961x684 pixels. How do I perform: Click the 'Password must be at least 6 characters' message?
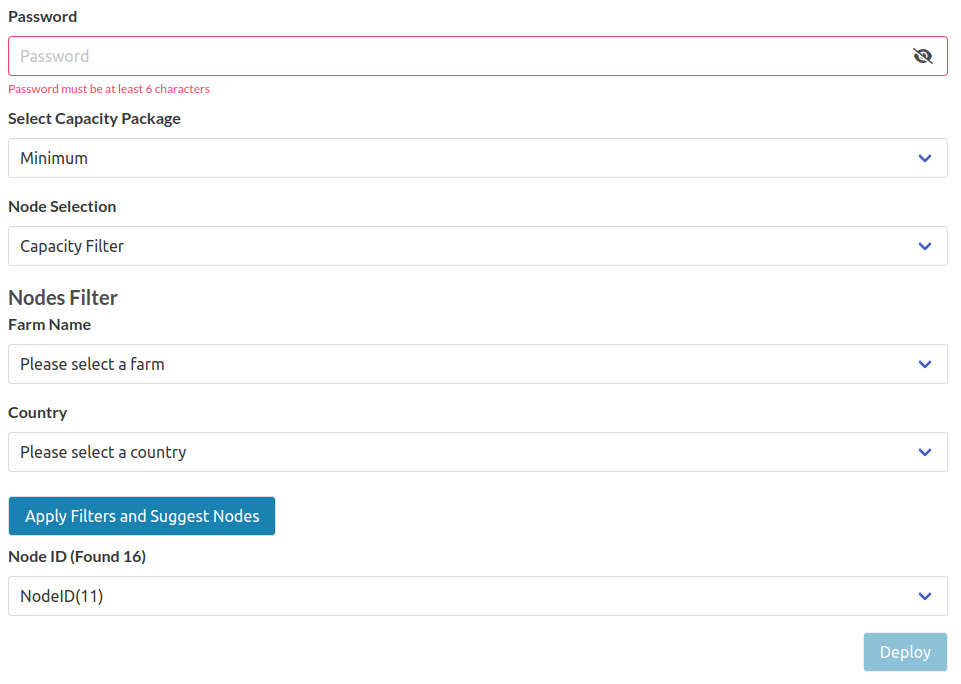coord(110,89)
